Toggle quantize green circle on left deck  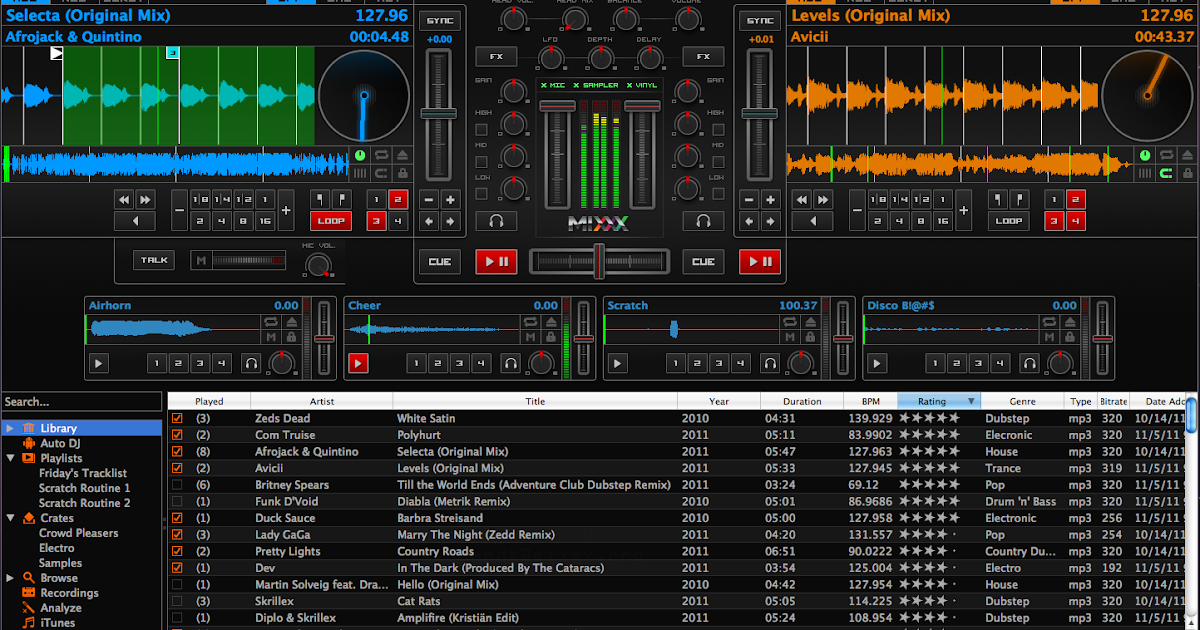[x=361, y=155]
